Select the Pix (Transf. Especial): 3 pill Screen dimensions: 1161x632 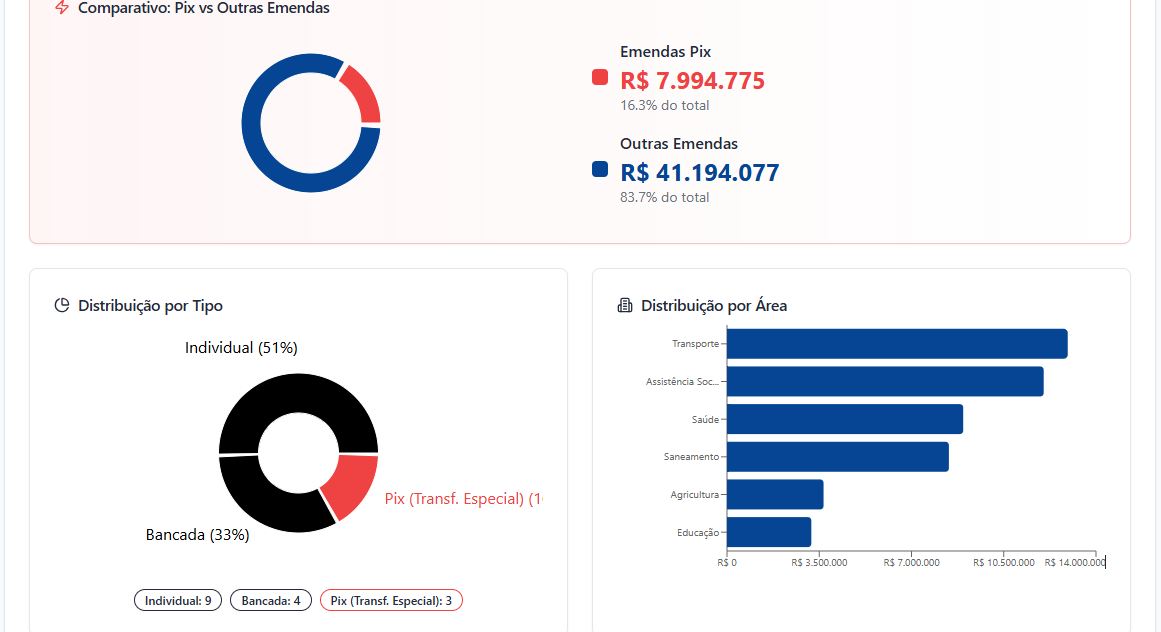point(391,601)
